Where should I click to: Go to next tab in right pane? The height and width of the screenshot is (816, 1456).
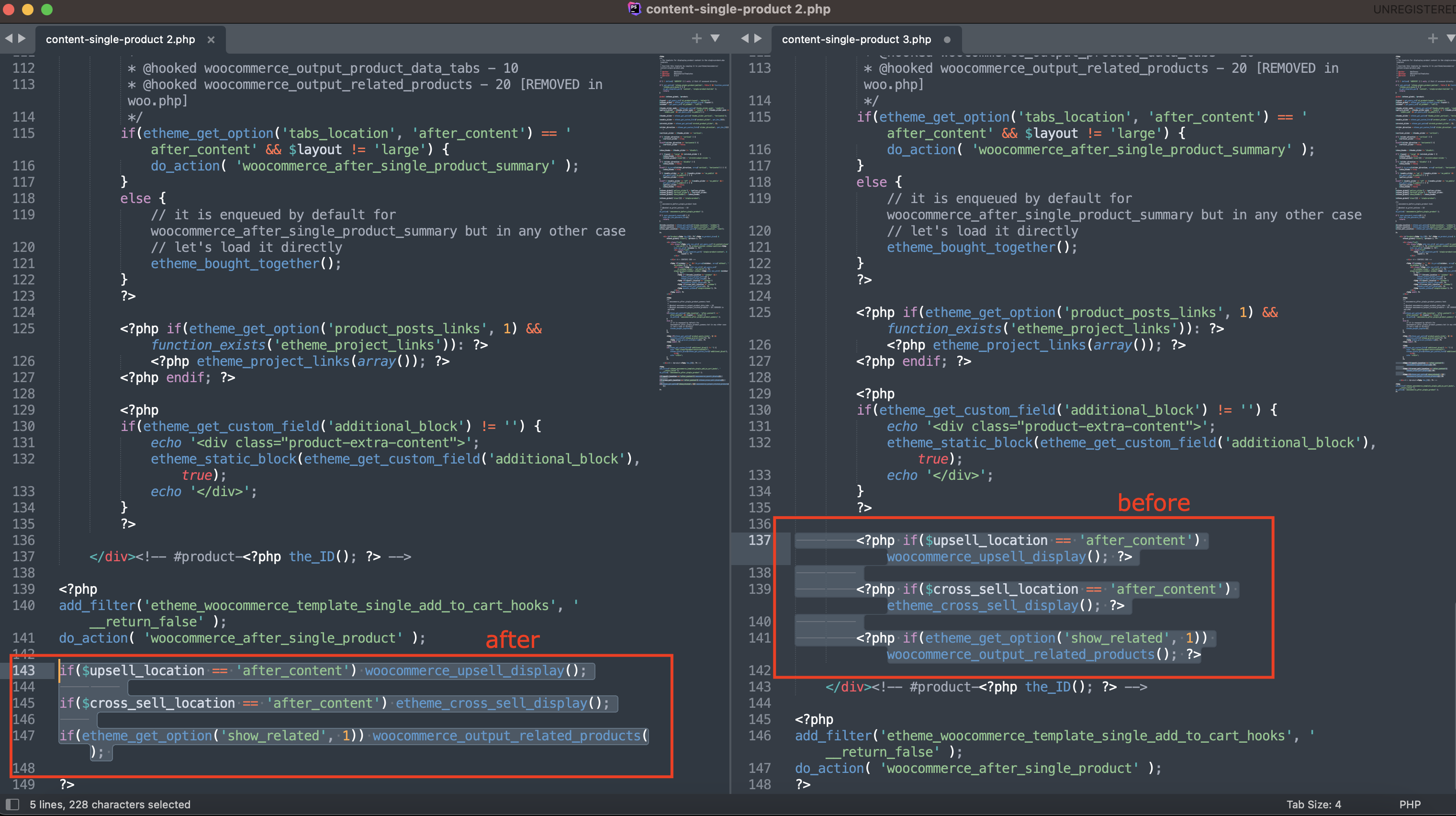point(758,38)
